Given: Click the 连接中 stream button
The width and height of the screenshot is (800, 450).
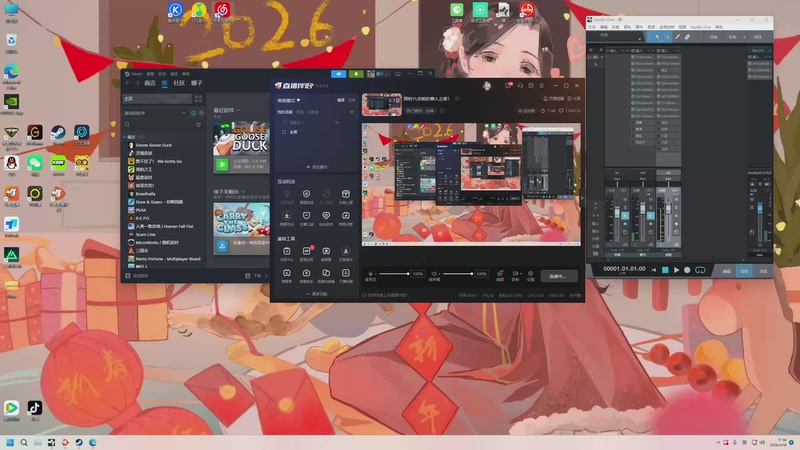Looking at the screenshot, I should pos(558,276).
